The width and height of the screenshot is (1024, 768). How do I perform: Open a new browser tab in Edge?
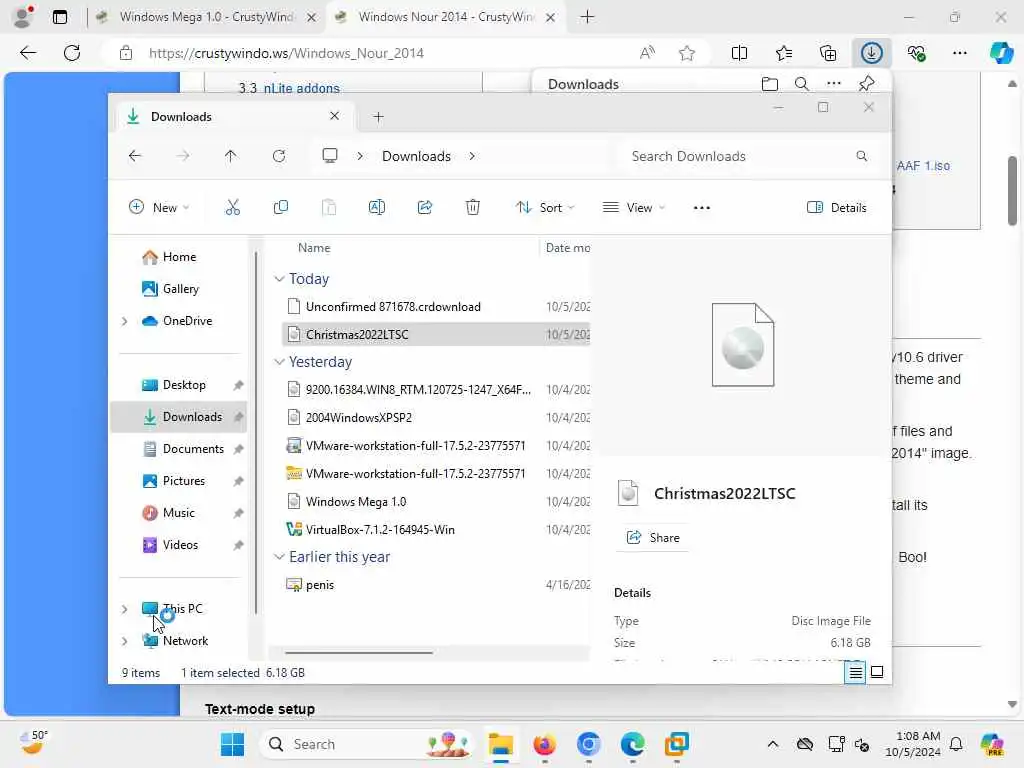point(587,17)
